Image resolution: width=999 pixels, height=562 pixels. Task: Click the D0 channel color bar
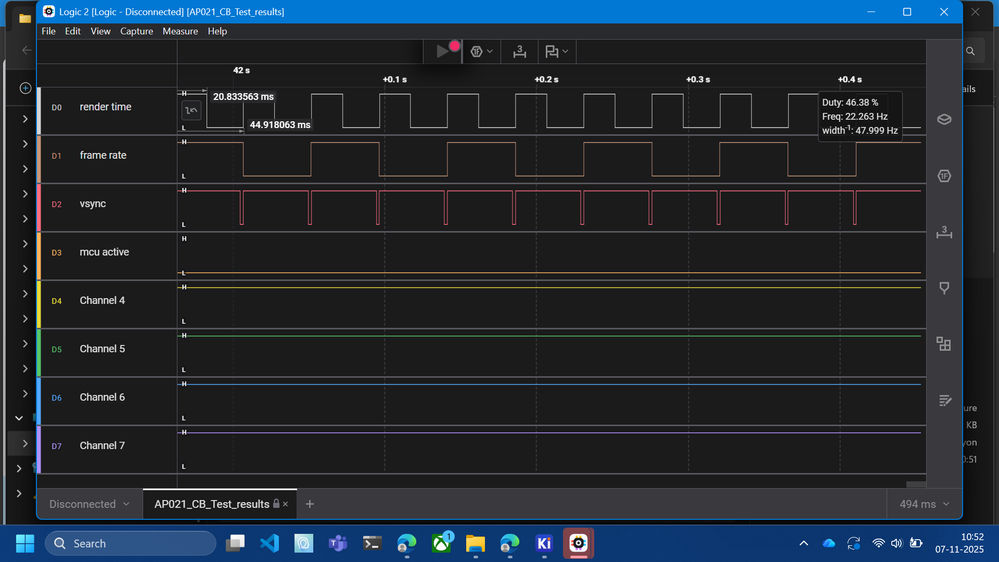pos(39,111)
